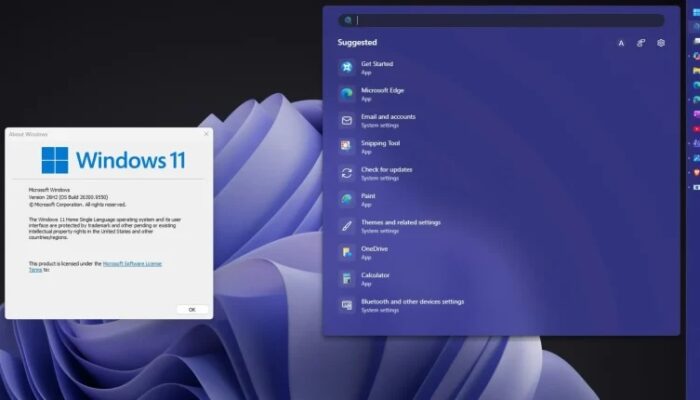
Task: Open Themes and related settings brush icon
Action: click(x=346, y=226)
